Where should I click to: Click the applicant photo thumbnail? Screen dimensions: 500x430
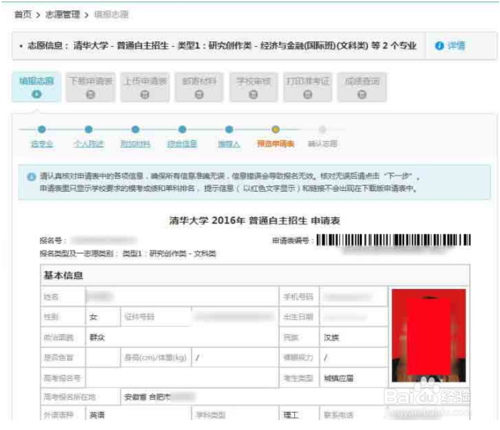[x=429, y=335]
